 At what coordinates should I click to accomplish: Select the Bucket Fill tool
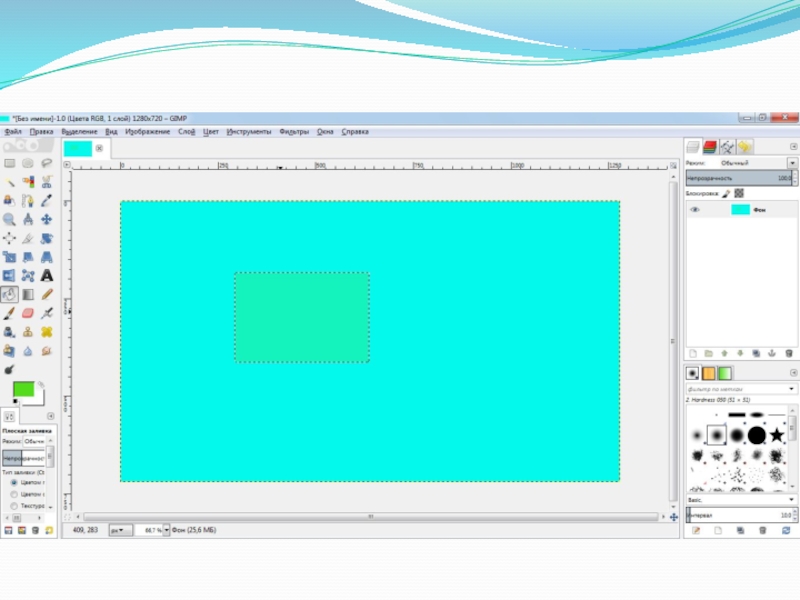pyautogui.click(x=9, y=294)
